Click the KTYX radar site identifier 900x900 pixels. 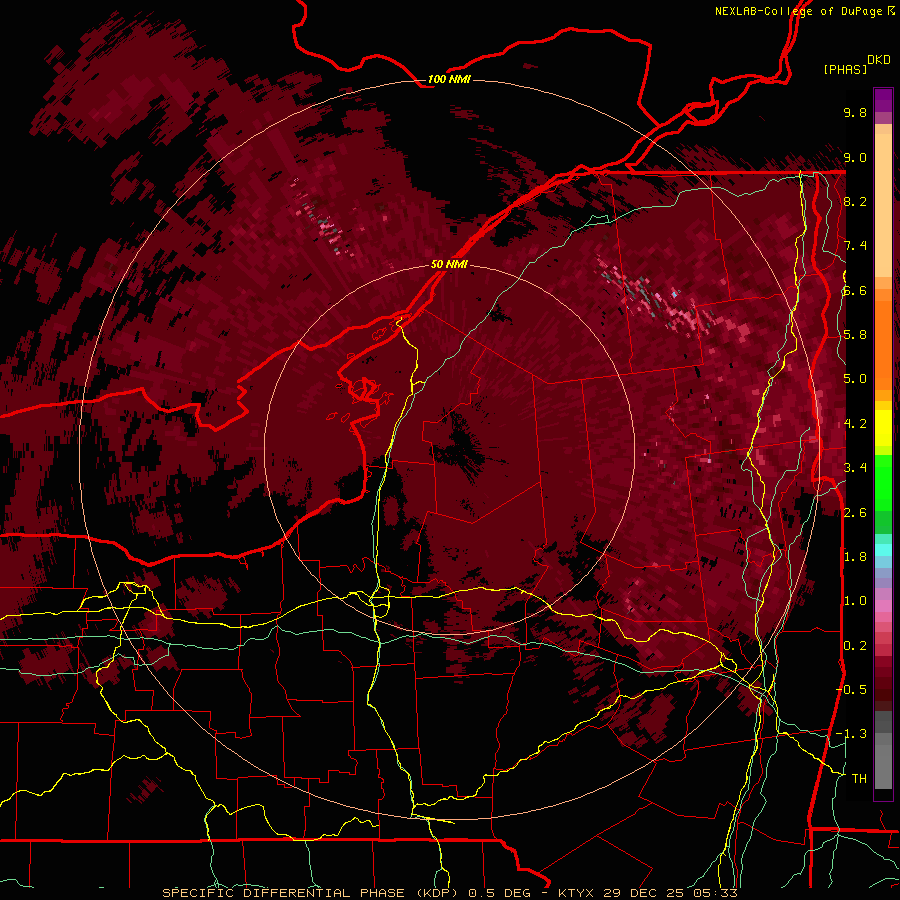(x=576, y=893)
